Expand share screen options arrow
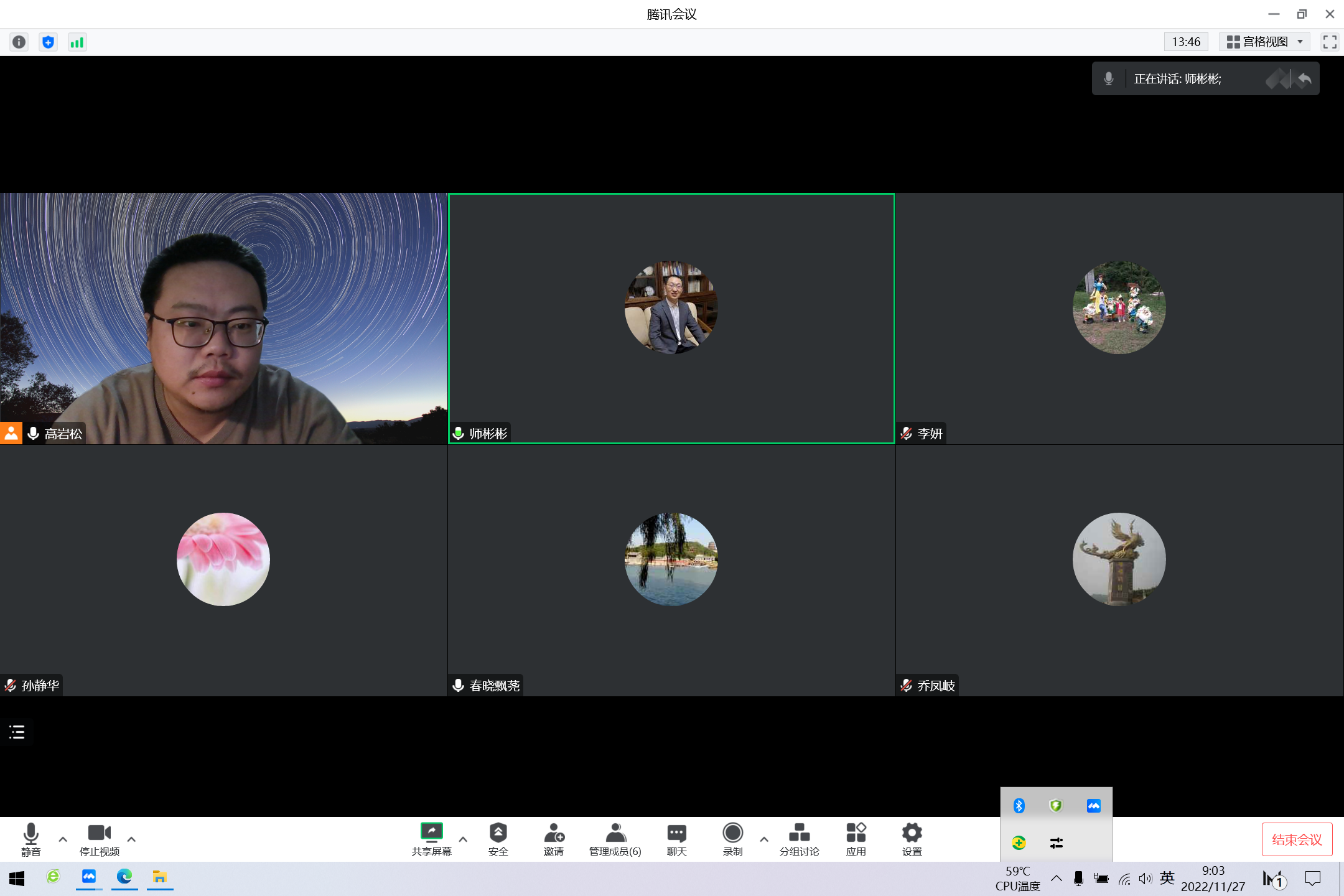The image size is (1344, 896). click(x=463, y=839)
